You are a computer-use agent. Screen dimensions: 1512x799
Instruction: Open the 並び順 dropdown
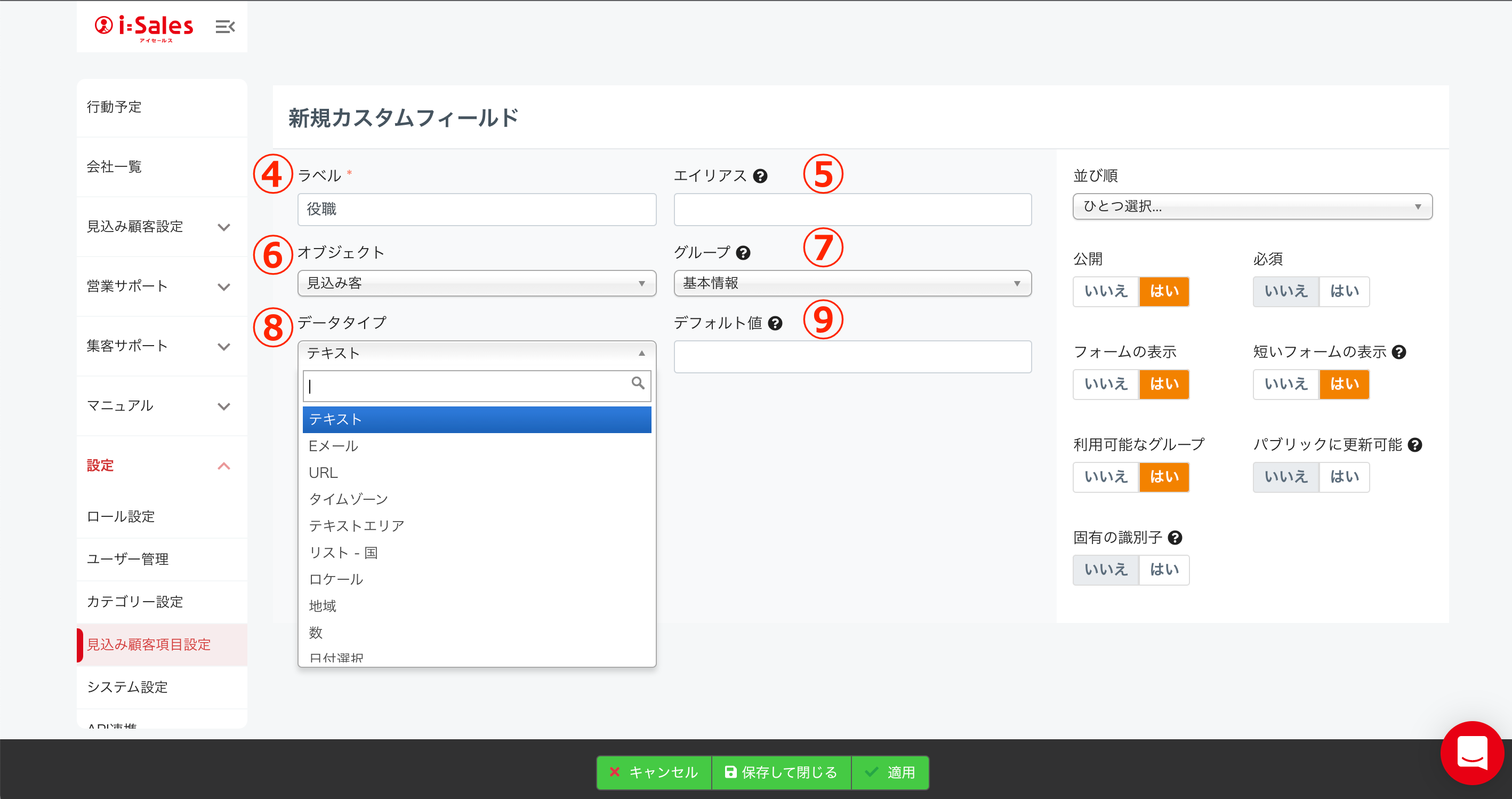point(1252,206)
